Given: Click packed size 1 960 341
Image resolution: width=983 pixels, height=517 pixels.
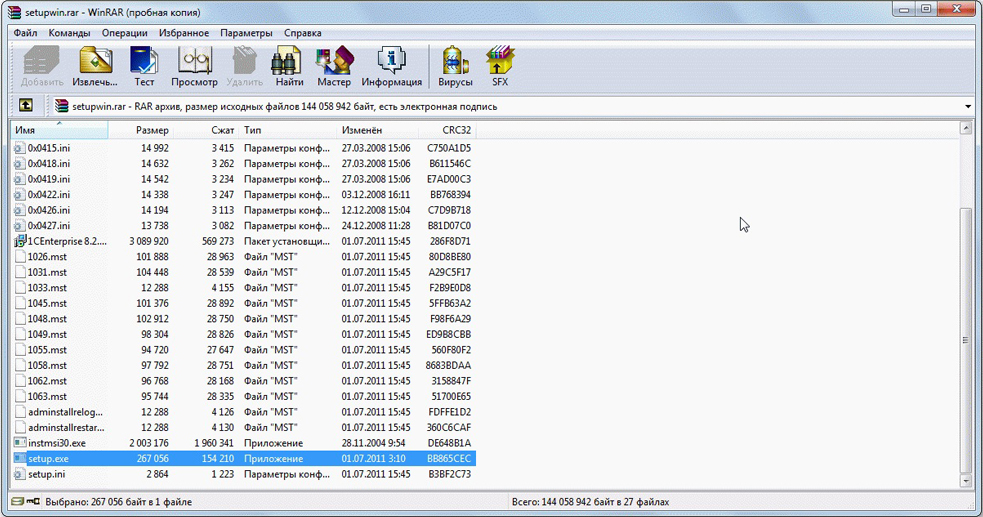Looking at the screenshot, I should point(213,443).
